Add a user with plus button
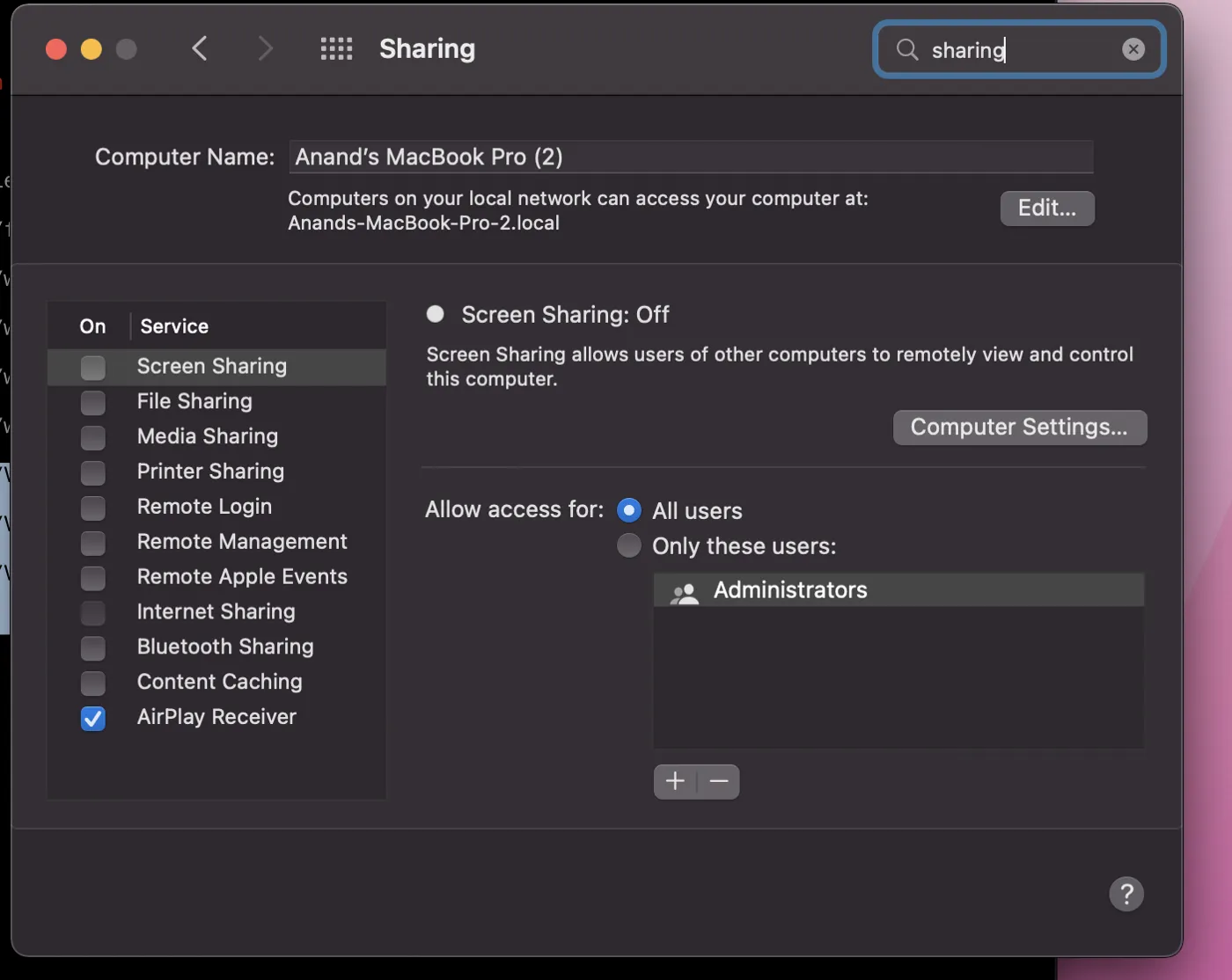This screenshot has height=980, width=1232. pos(675,781)
